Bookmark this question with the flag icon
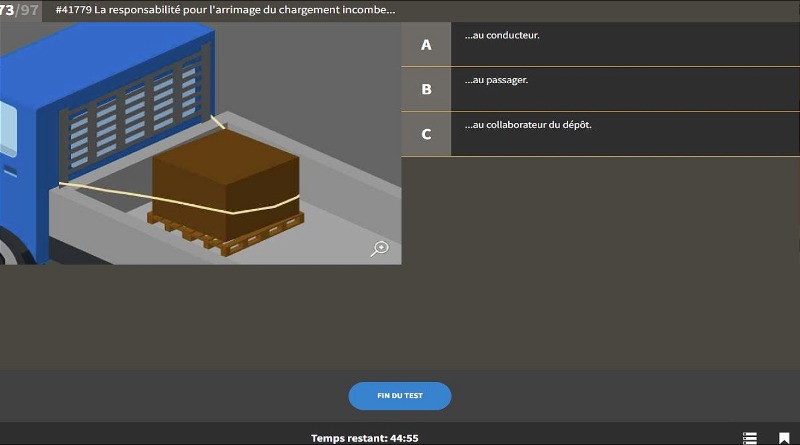Viewport: 800px width, 445px height. tap(784, 438)
